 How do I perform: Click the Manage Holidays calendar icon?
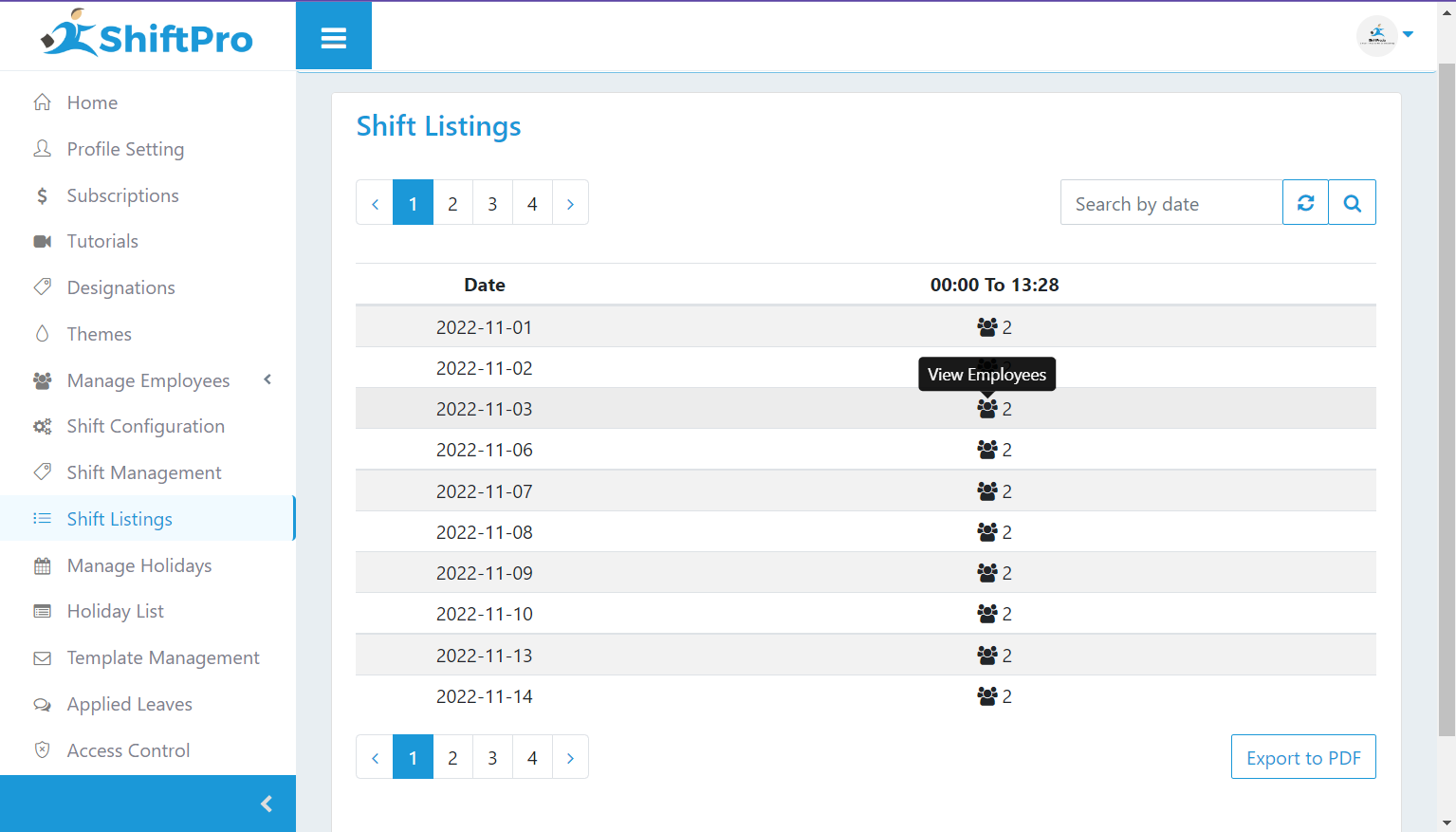click(42, 564)
